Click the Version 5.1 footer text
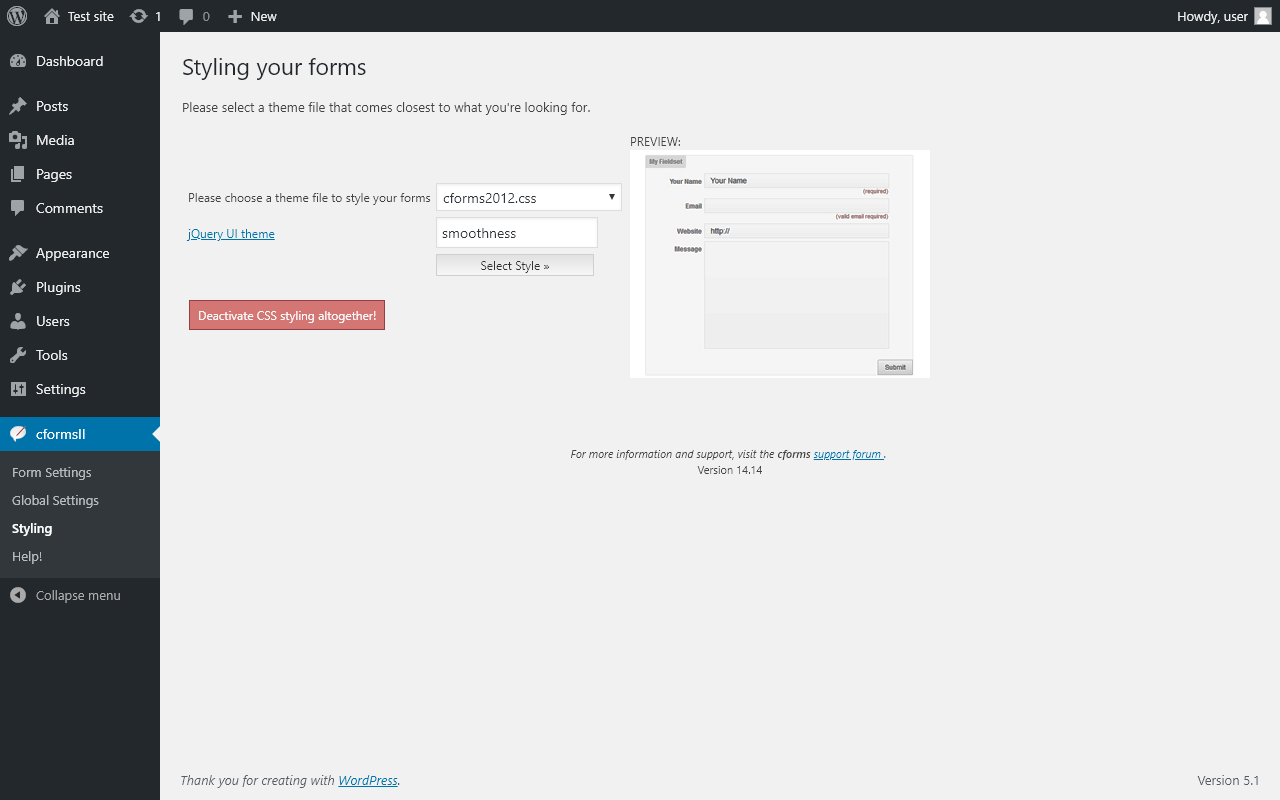1280x800 pixels. coord(1228,780)
